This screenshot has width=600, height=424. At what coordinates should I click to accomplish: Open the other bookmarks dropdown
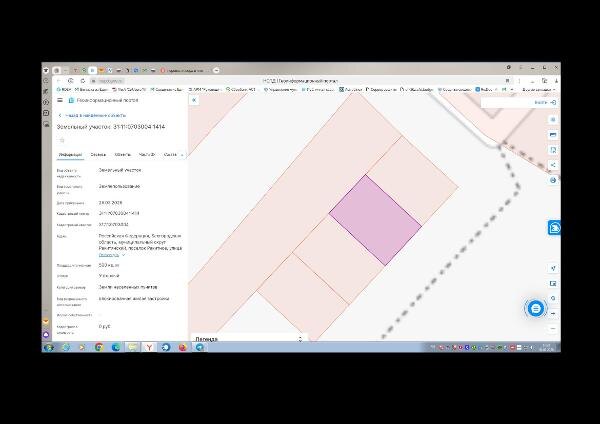(x=539, y=90)
